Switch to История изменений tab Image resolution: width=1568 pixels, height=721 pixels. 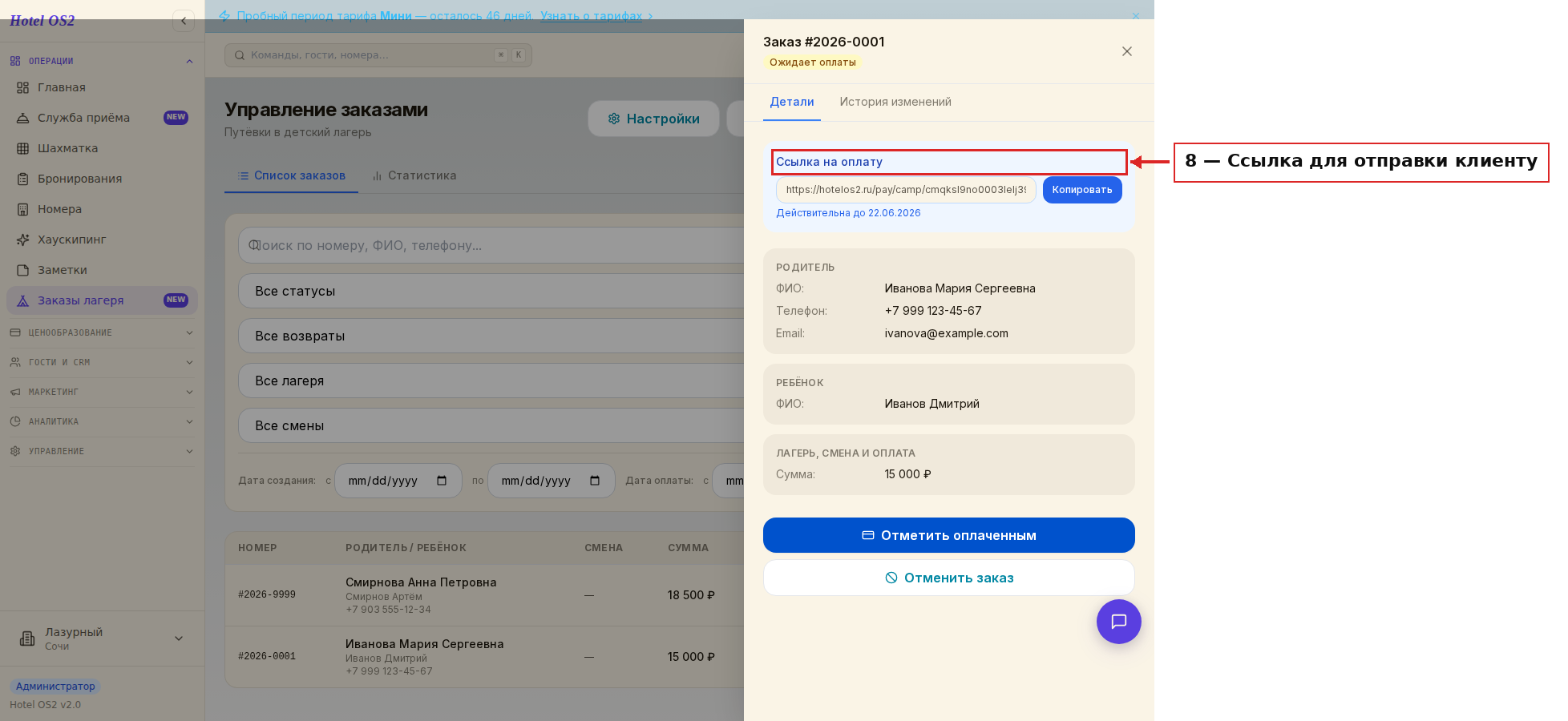click(x=895, y=102)
